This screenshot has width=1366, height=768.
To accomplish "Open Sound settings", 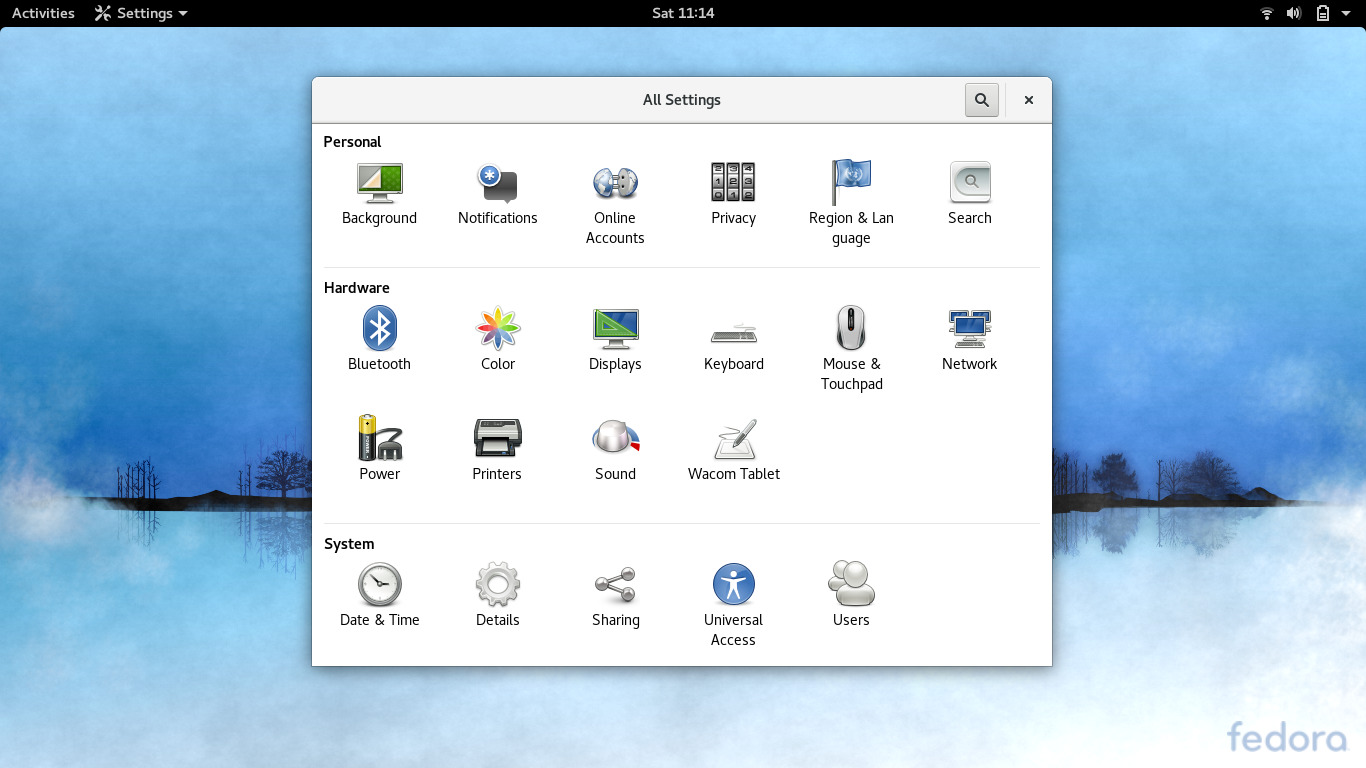I will 615,449.
